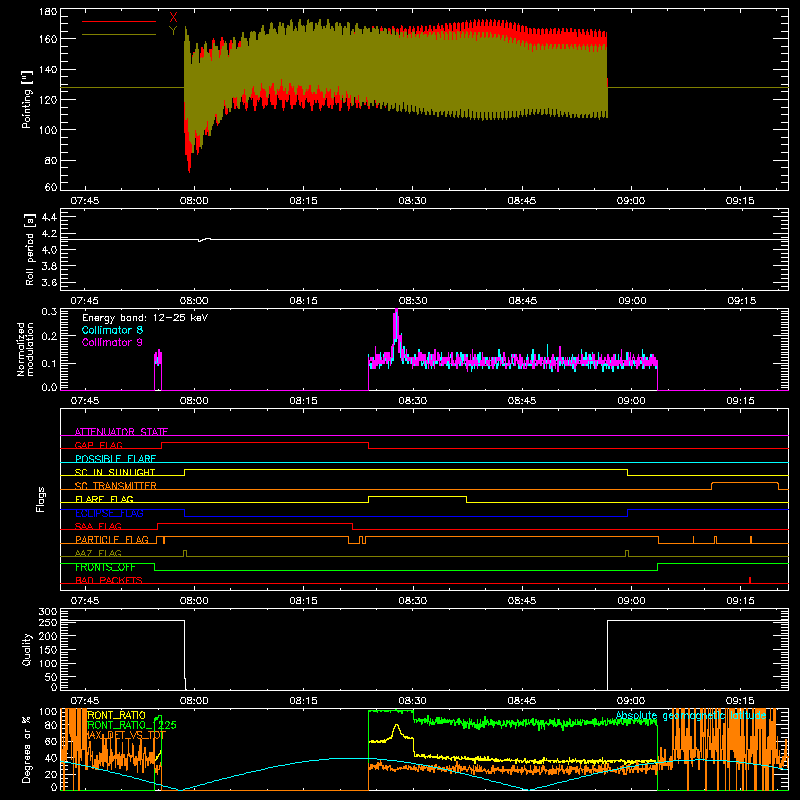Click the '250' tick on quality axis
800x800 pixels.
click(48, 622)
